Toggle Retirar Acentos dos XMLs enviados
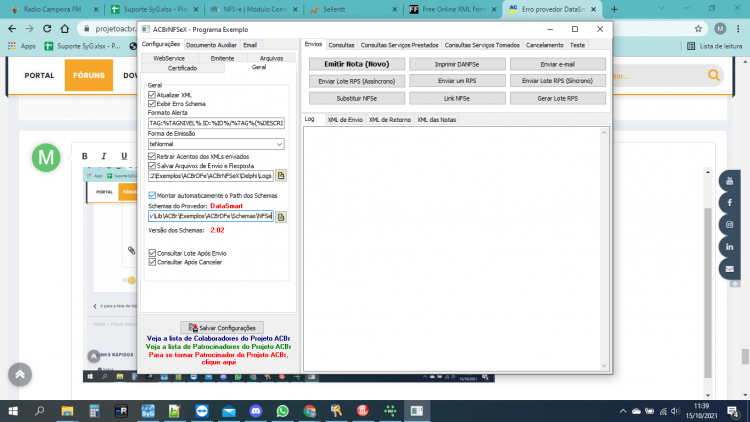This screenshot has width=750, height=422. point(152,156)
